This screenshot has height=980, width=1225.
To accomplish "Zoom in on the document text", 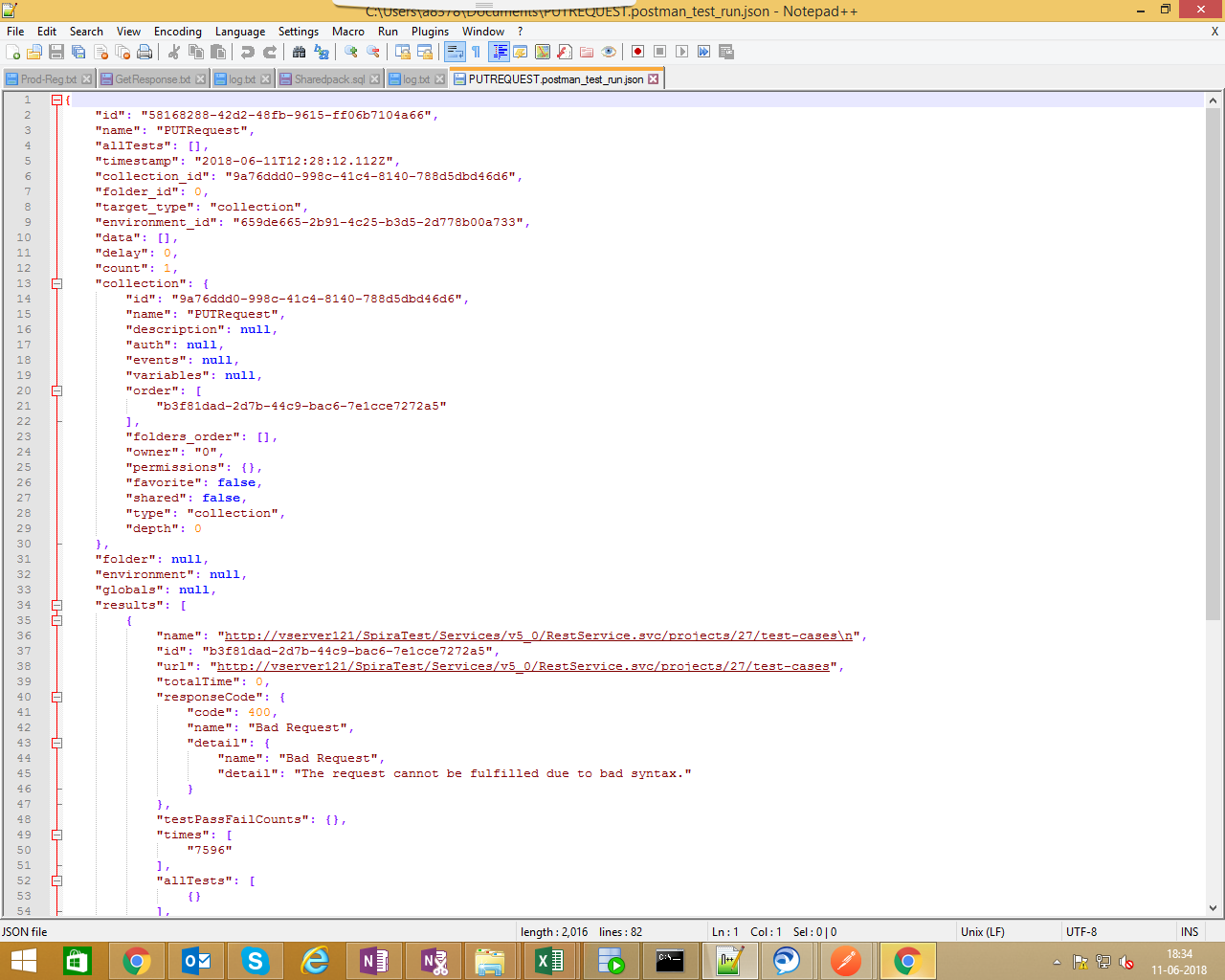I will (350, 52).
